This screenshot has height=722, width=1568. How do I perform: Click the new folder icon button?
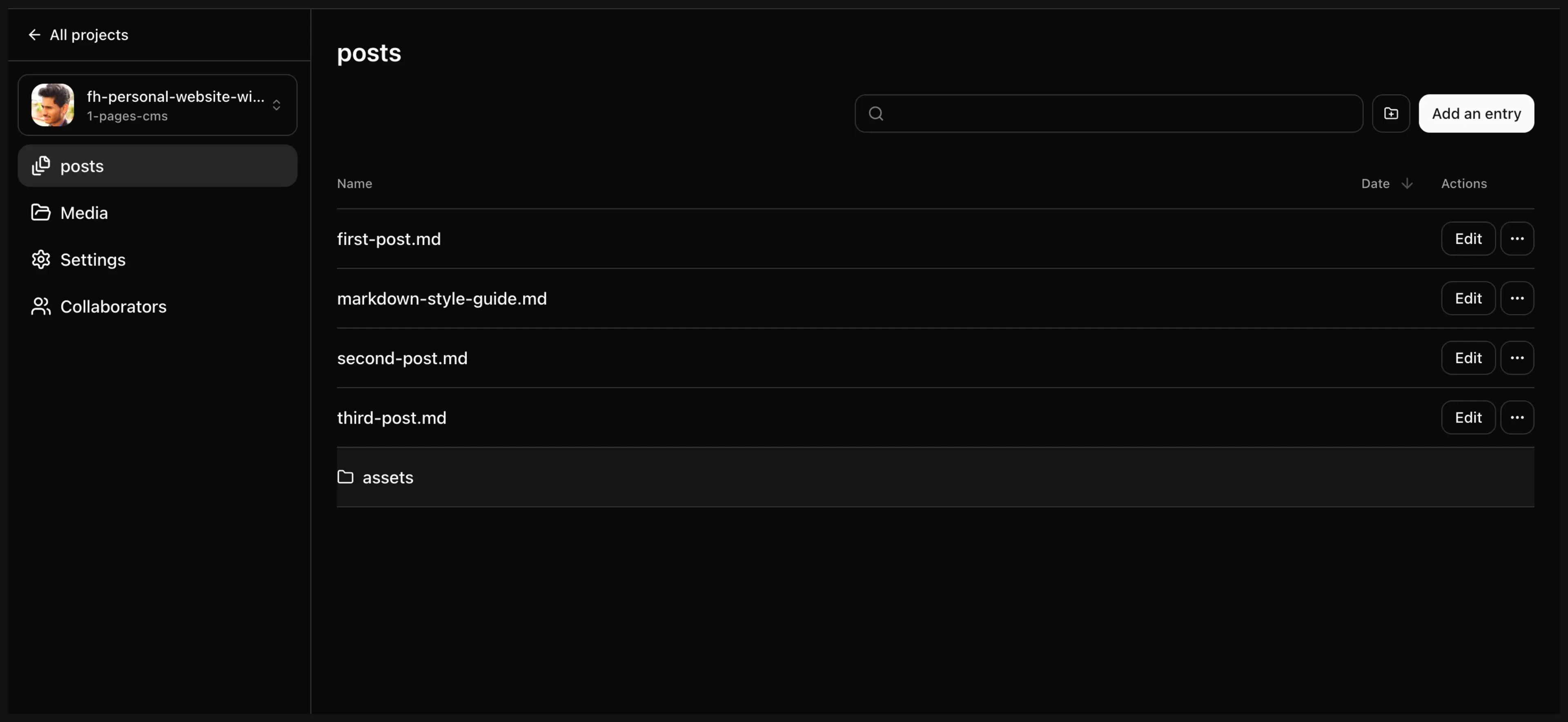point(1391,113)
